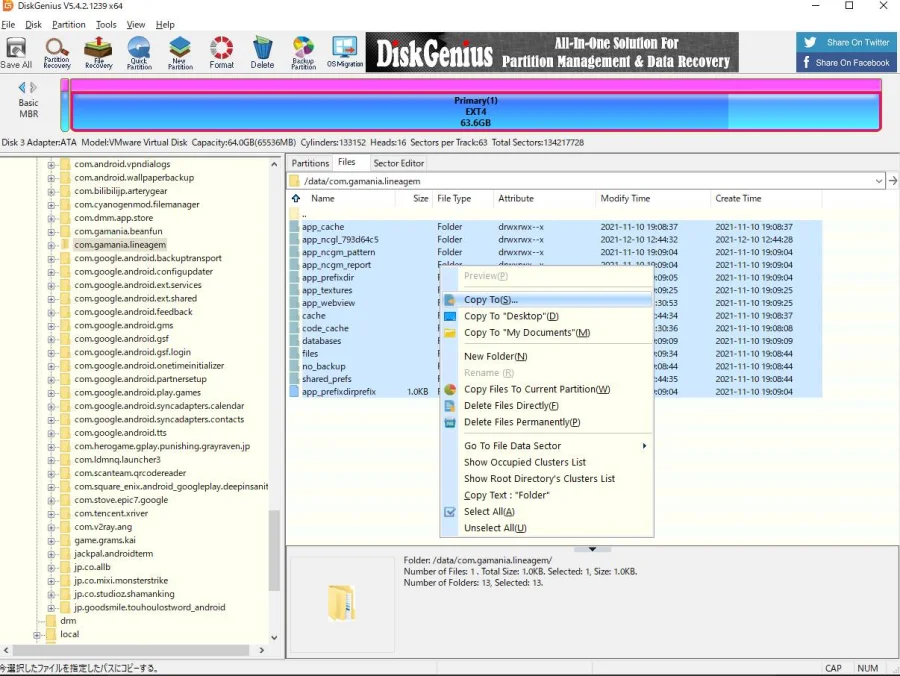
Task: Open the path dropdown for /data/com.gamania.lineagem
Action: pyautogui.click(x=878, y=181)
